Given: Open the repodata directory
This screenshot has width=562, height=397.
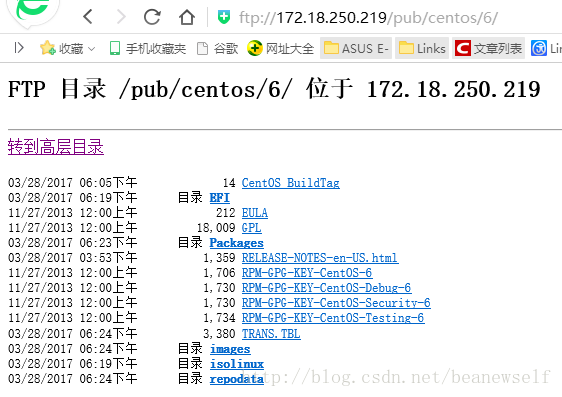Looking at the screenshot, I should tap(237, 379).
